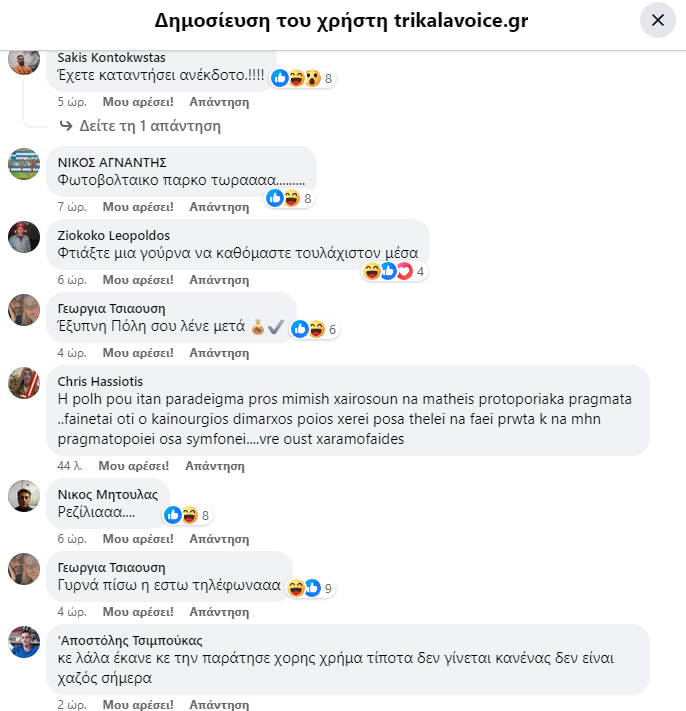Open reactions on Έξυπνη Πόλη comment
This screenshot has width=686, height=711.
[315, 329]
